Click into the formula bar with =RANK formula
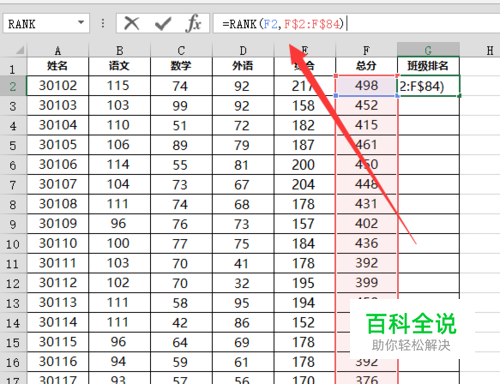The height and width of the screenshot is (384, 500). 356,24
